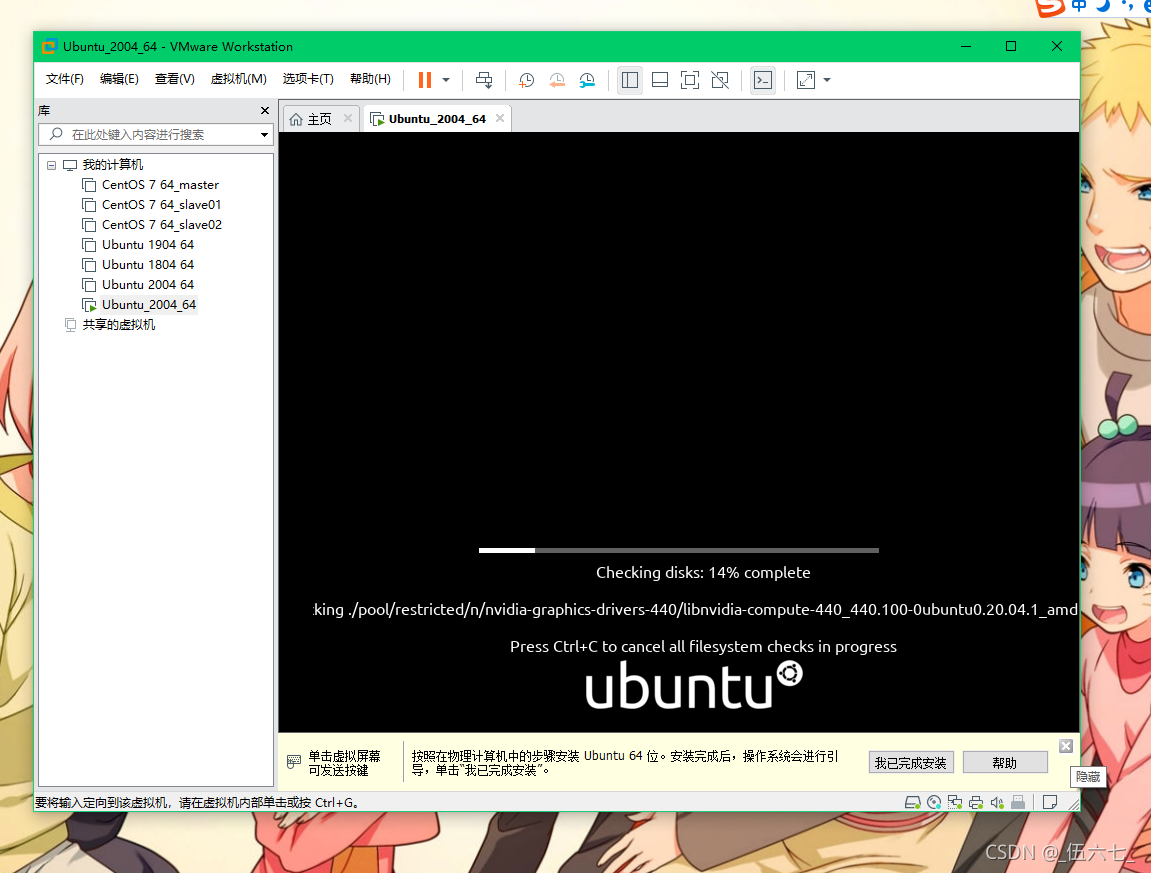Image resolution: width=1151 pixels, height=873 pixels.
Task: Click the stretch guest display icon
Action: coord(805,80)
